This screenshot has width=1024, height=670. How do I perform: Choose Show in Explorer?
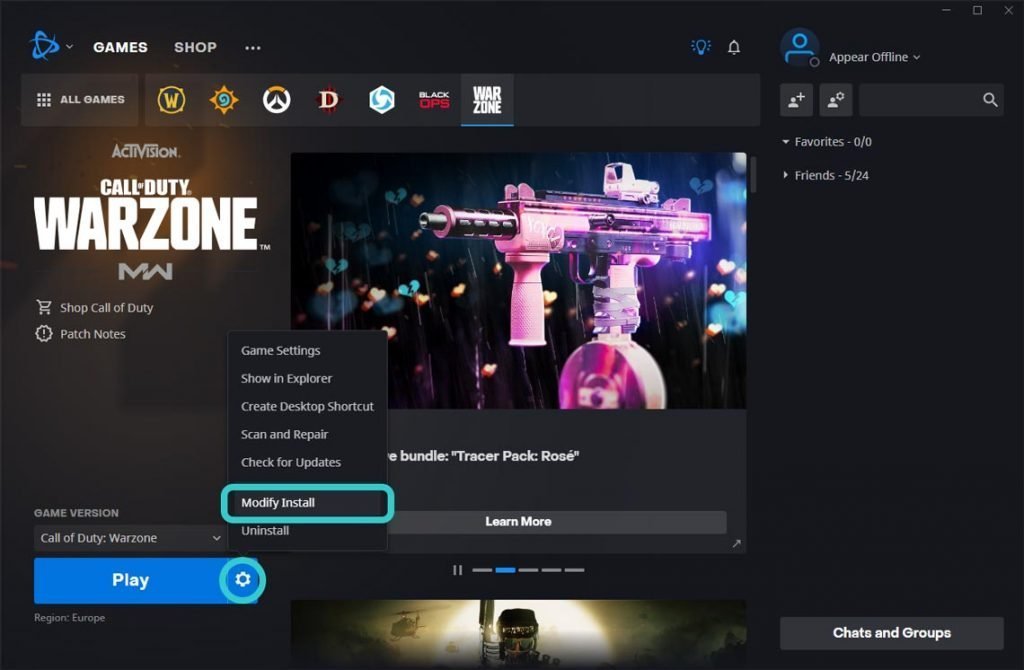pyautogui.click(x=287, y=379)
